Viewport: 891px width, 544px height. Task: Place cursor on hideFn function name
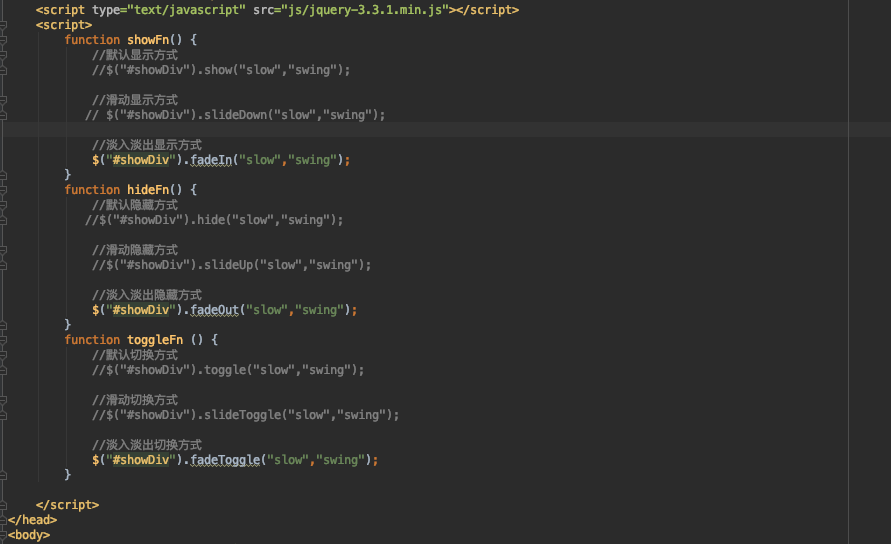(148, 190)
